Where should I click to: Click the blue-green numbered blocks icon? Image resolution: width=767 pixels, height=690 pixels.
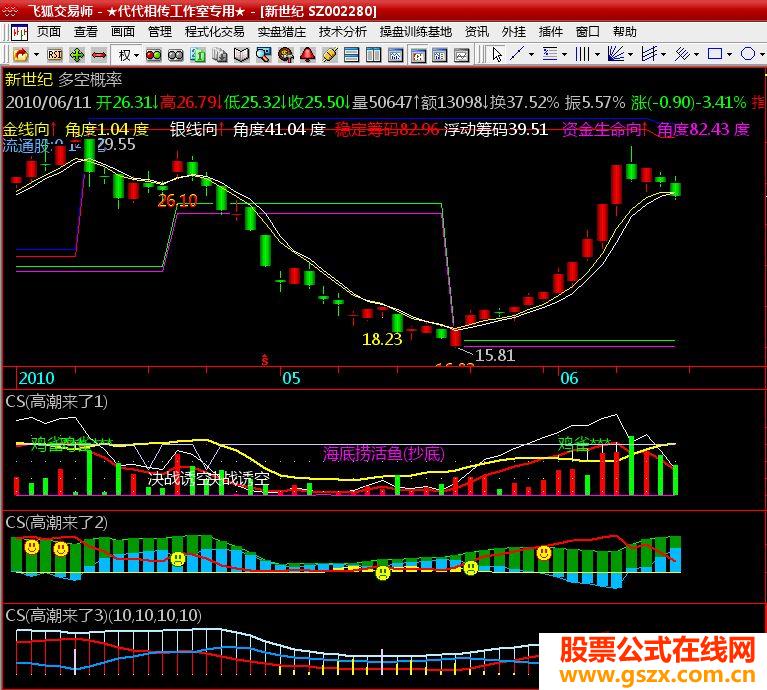(x=198, y=55)
